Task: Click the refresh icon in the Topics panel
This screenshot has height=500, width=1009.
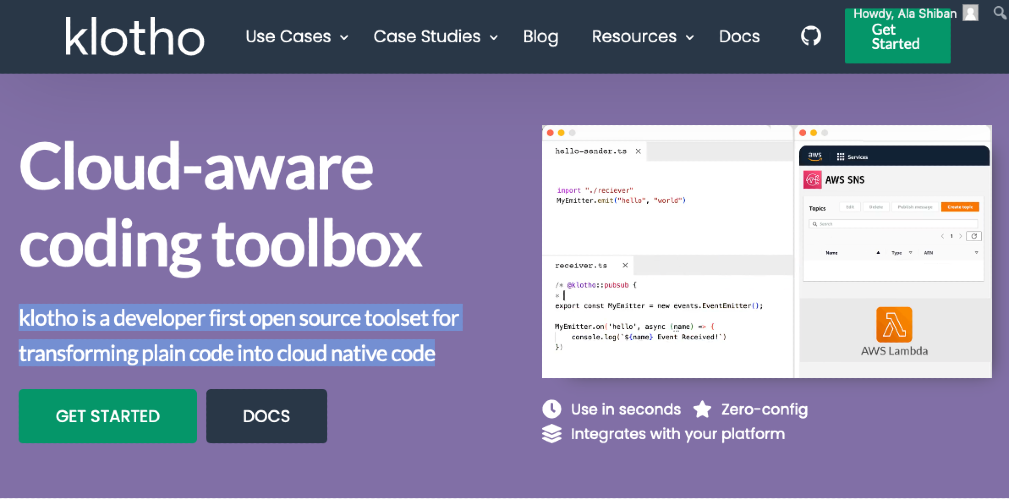Action: click(974, 236)
